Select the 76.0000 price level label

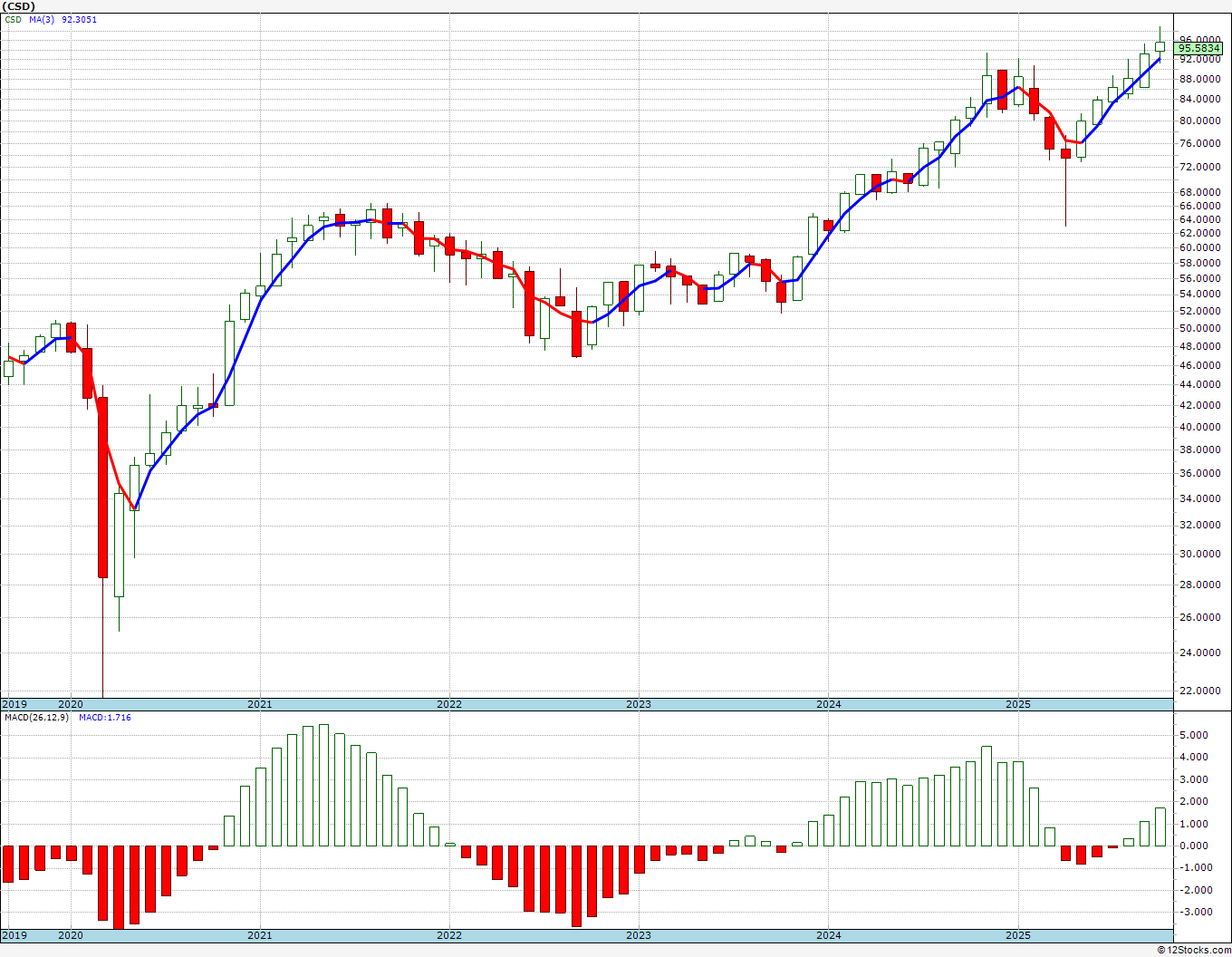pos(1201,143)
